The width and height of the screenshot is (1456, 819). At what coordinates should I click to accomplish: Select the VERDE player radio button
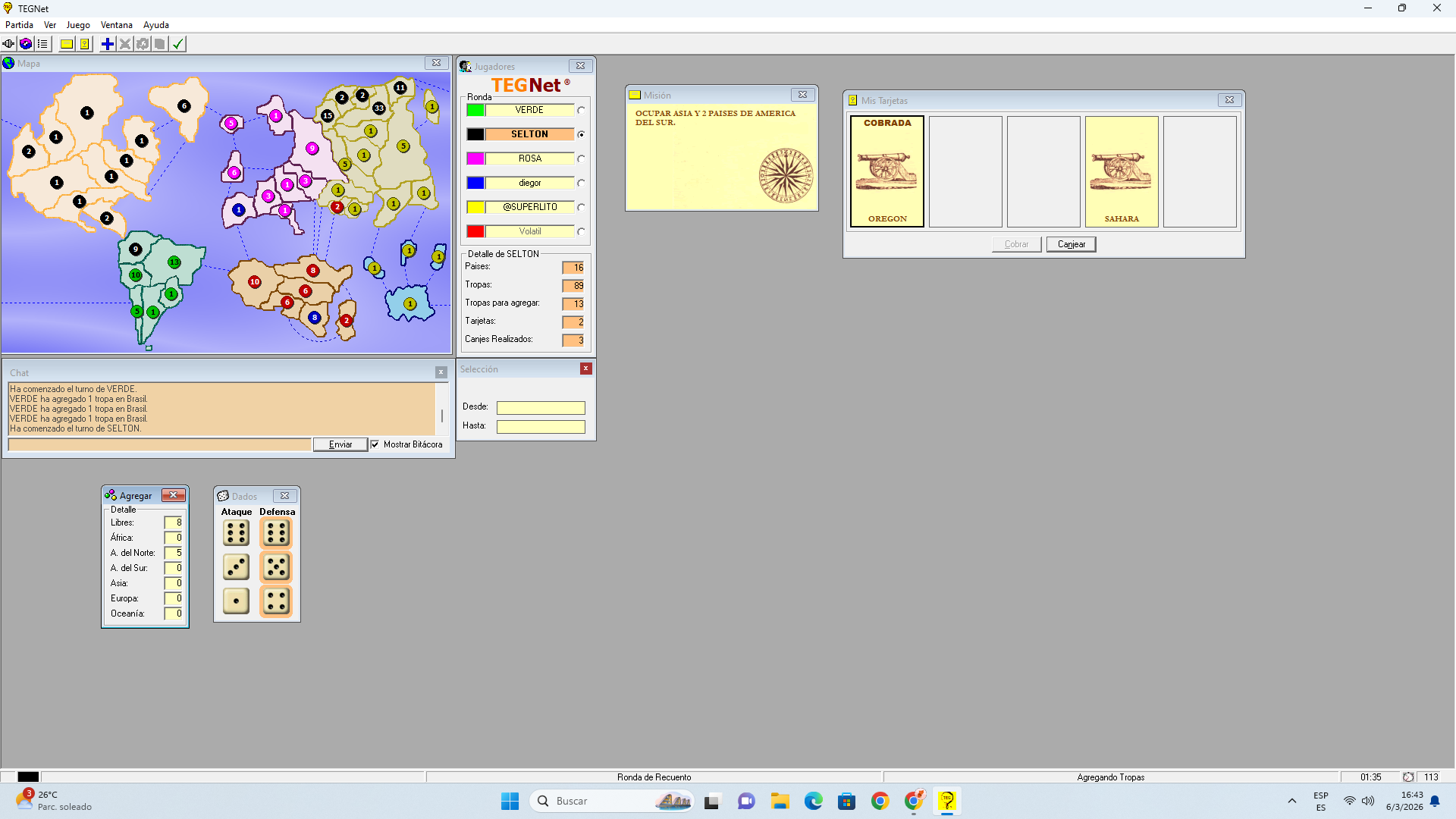(x=581, y=111)
